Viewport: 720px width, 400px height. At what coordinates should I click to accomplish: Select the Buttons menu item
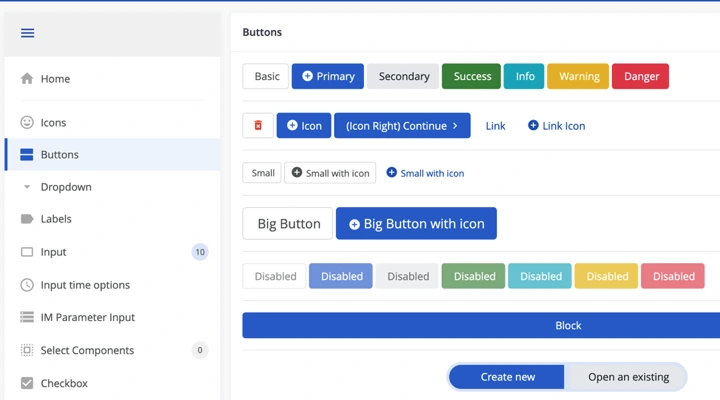[112, 154]
